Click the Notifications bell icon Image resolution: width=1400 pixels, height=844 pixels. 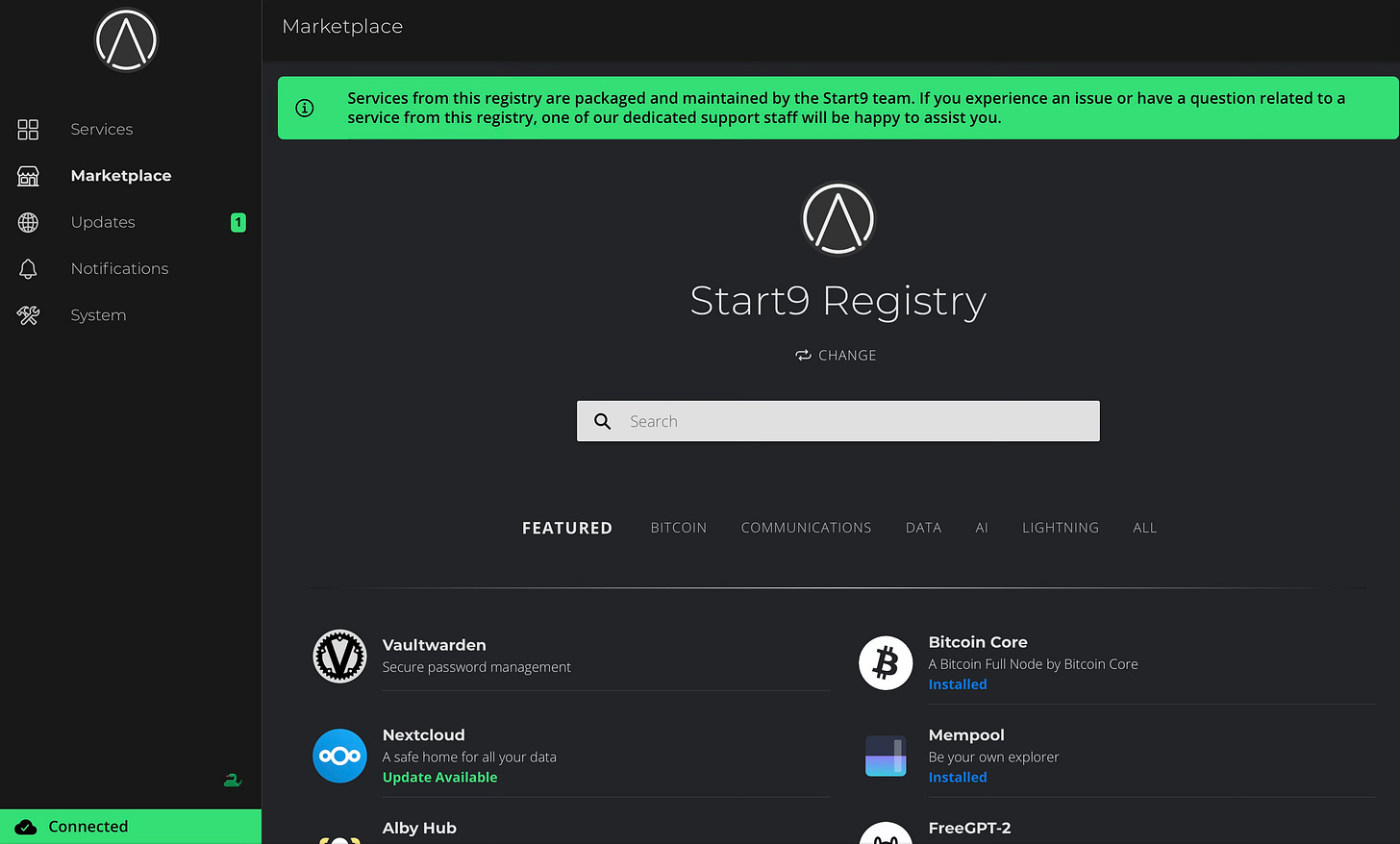28,269
